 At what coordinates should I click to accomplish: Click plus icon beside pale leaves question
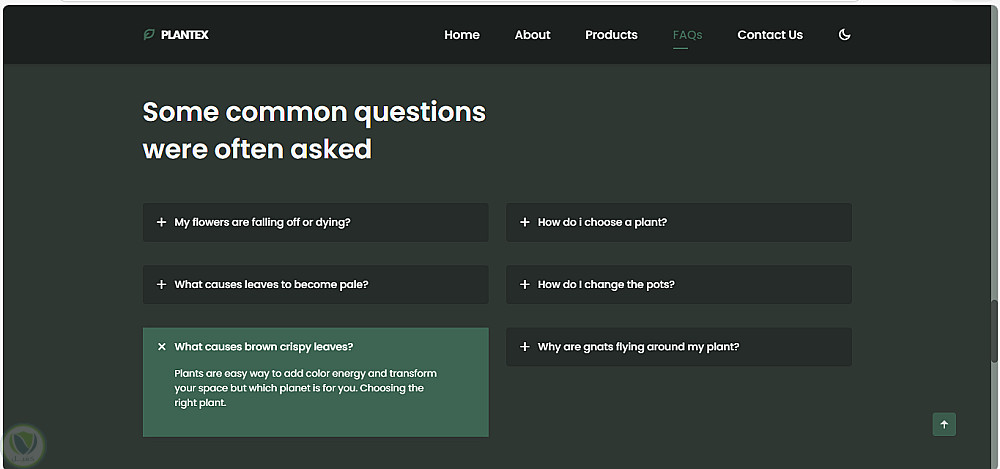tap(162, 285)
